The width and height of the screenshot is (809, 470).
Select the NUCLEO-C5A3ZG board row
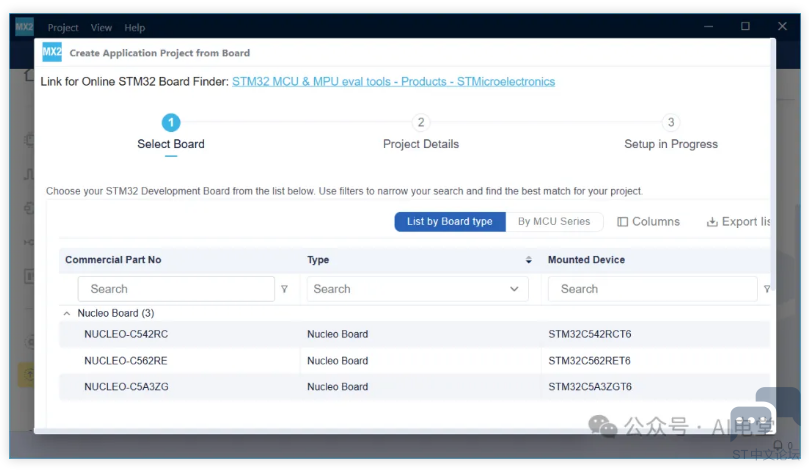(x=126, y=387)
